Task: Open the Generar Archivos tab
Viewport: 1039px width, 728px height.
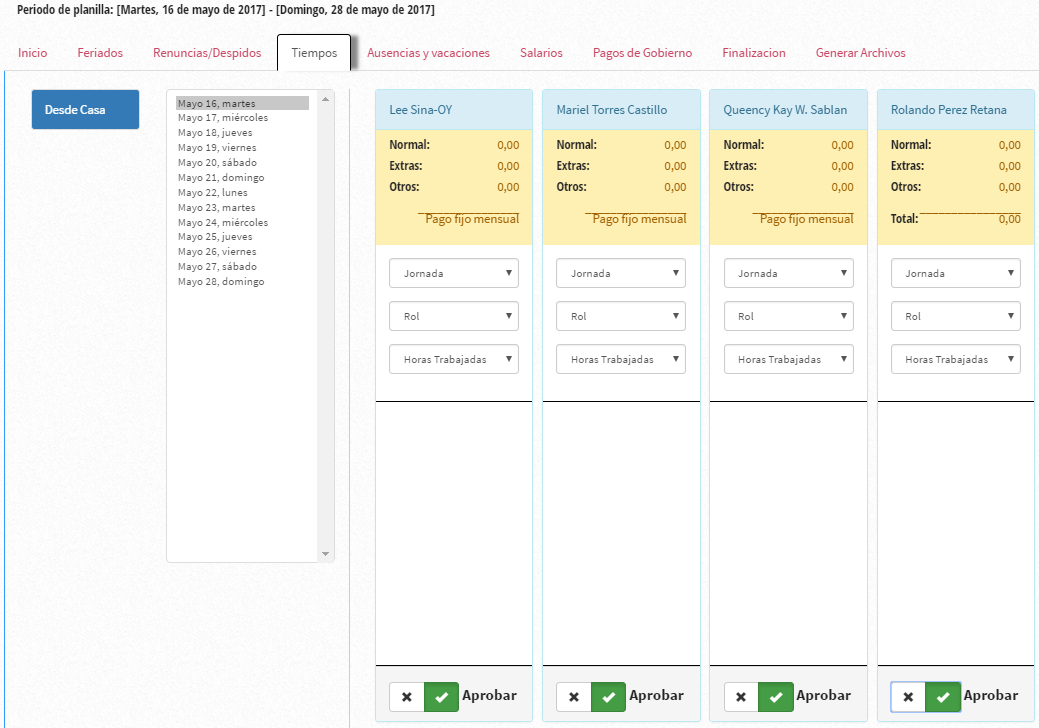Action: click(x=860, y=53)
